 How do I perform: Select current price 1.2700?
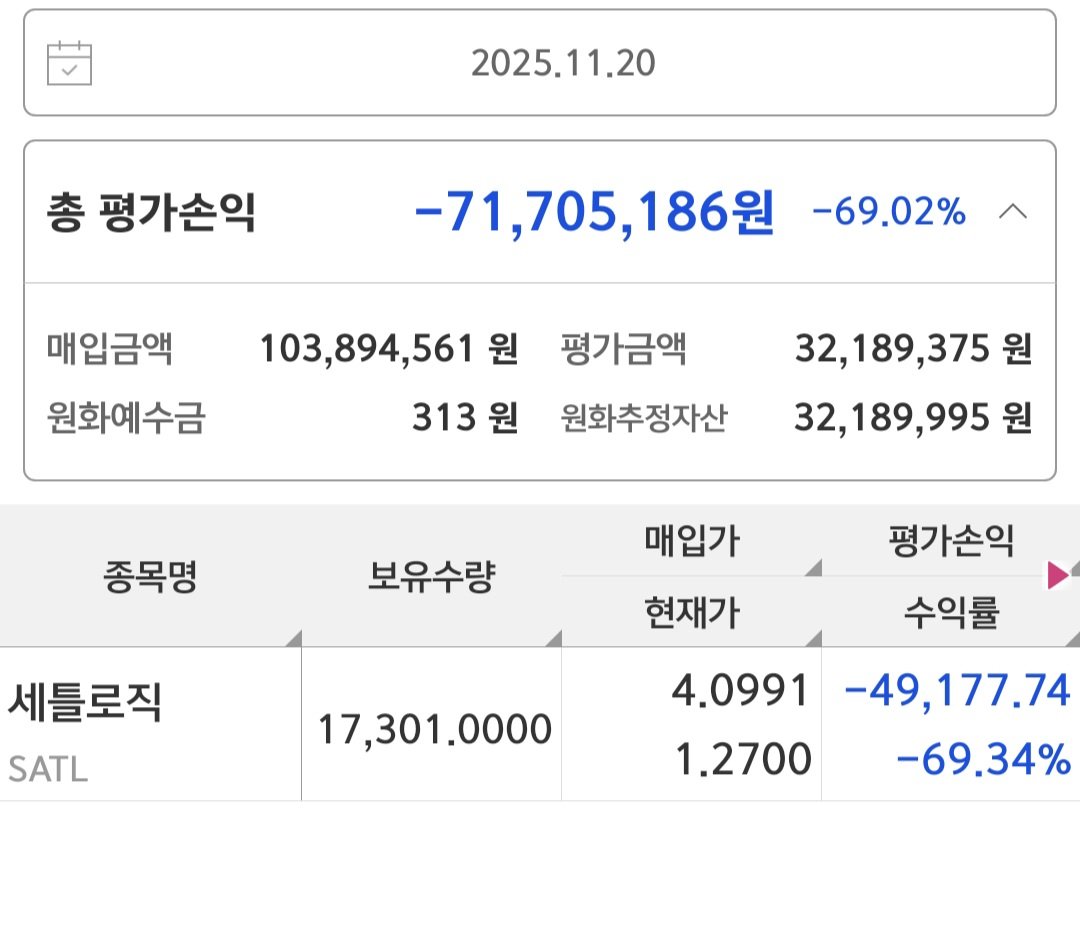click(x=743, y=759)
